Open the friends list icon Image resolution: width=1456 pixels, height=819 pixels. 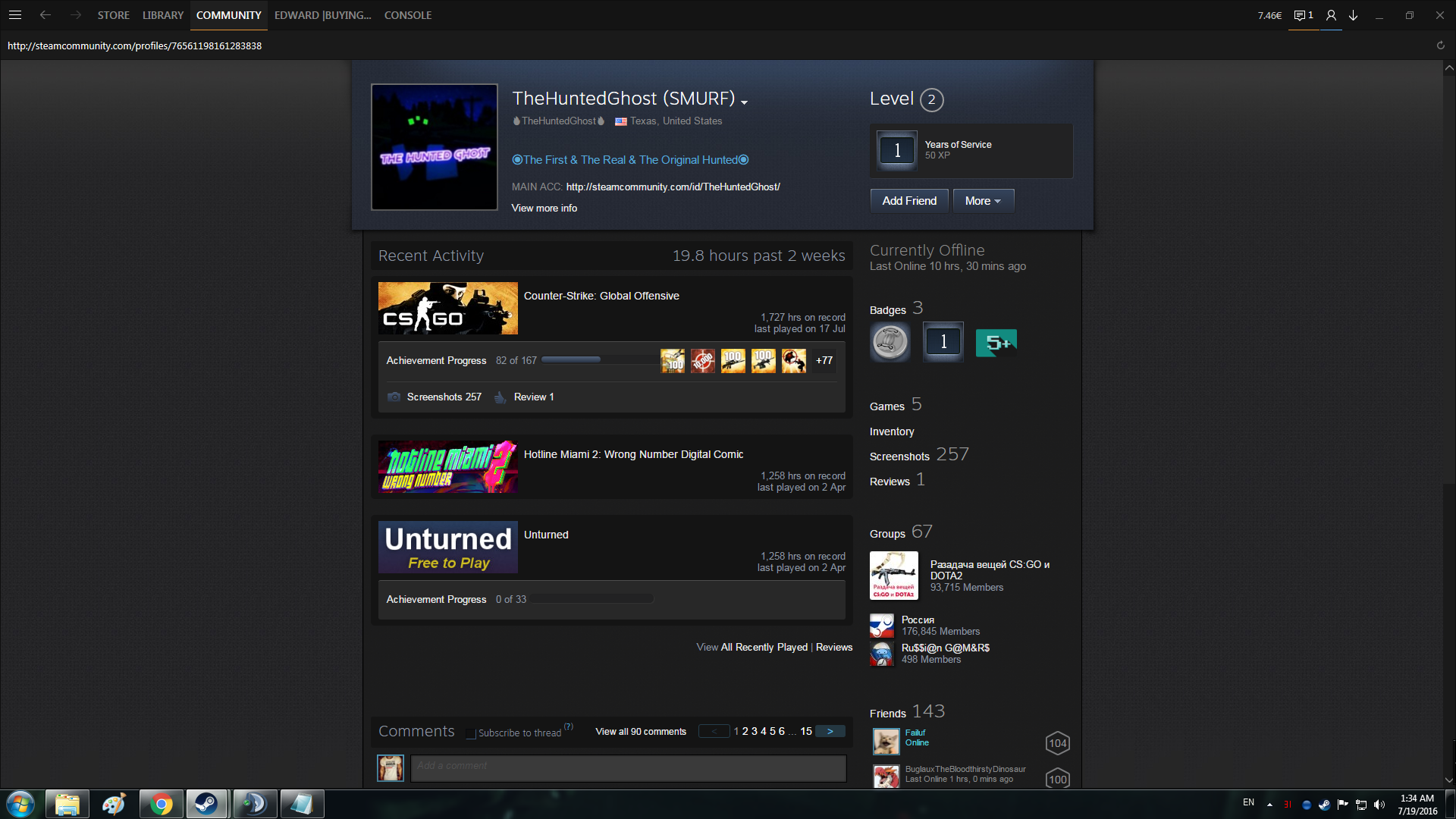pyautogui.click(x=1331, y=15)
